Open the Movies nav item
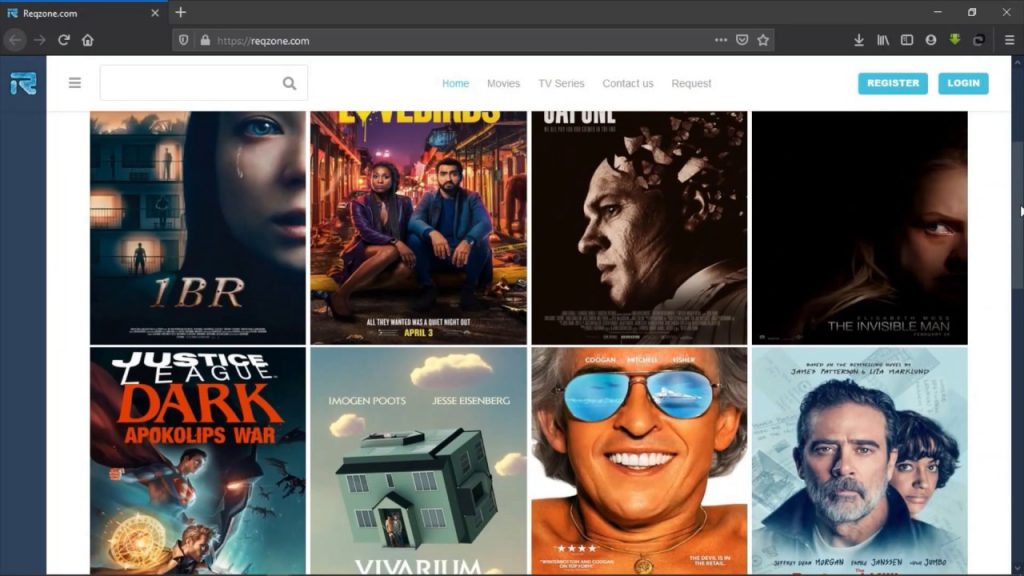This screenshot has width=1024, height=576. tap(504, 84)
